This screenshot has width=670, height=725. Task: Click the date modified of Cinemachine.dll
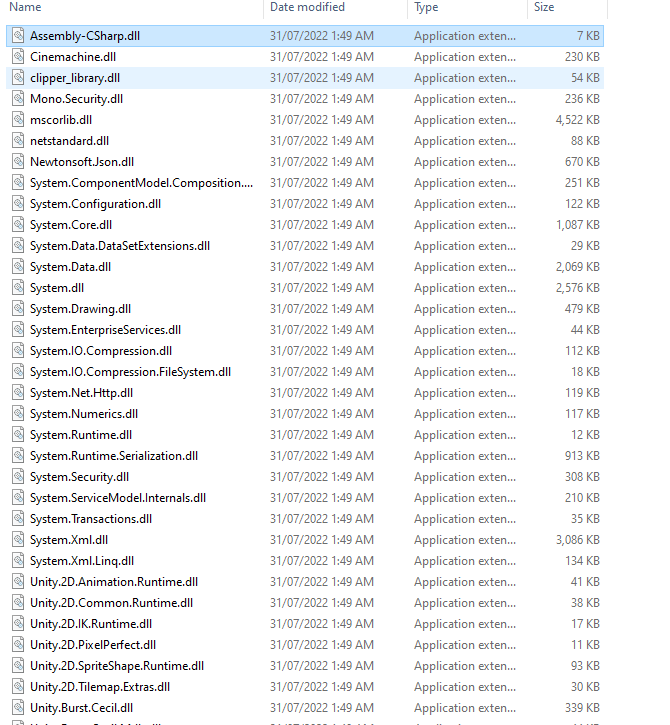[322, 56]
